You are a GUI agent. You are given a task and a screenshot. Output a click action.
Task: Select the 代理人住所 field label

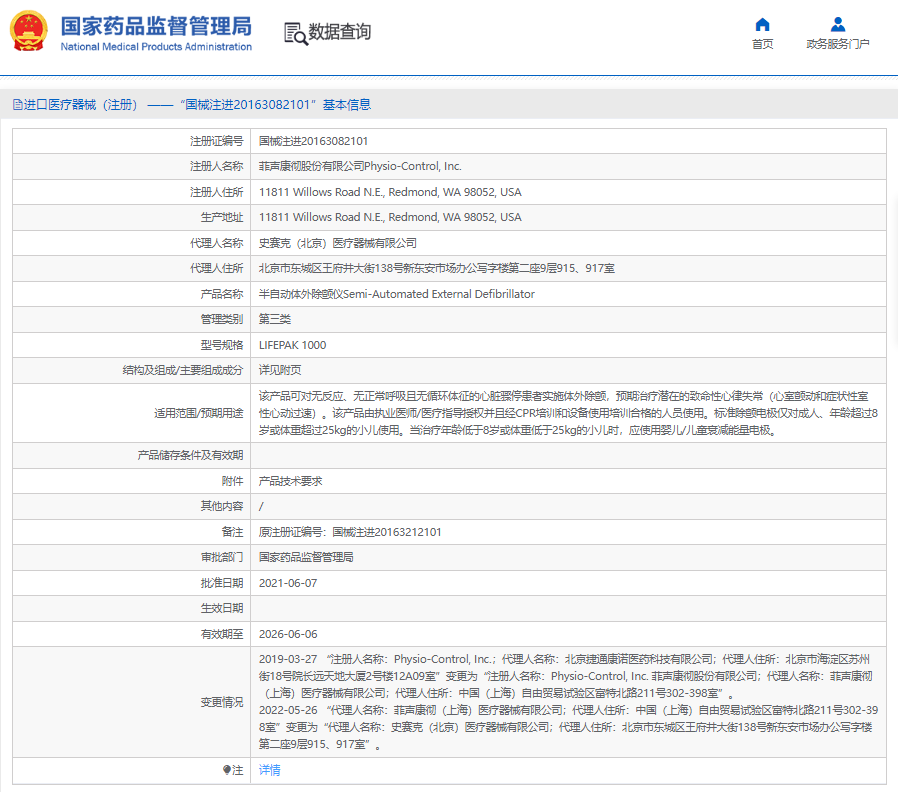pyautogui.click(x=216, y=268)
